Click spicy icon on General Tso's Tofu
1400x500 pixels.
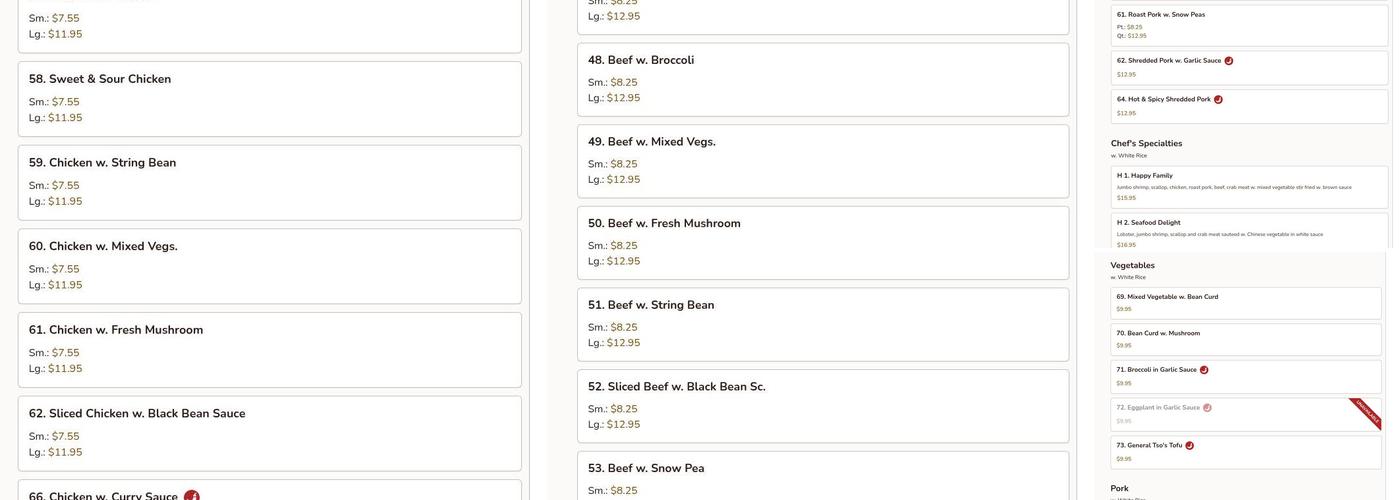pyautogui.click(x=1189, y=446)
